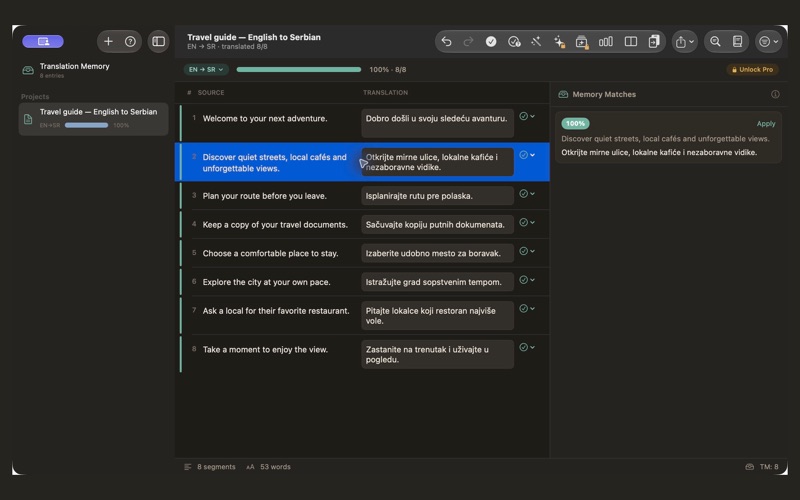
Task: Click the purple app logo button
Action: (43, 41)
